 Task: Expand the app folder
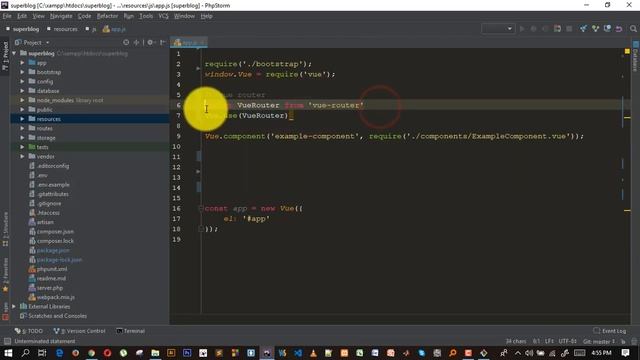pos(22,63)
